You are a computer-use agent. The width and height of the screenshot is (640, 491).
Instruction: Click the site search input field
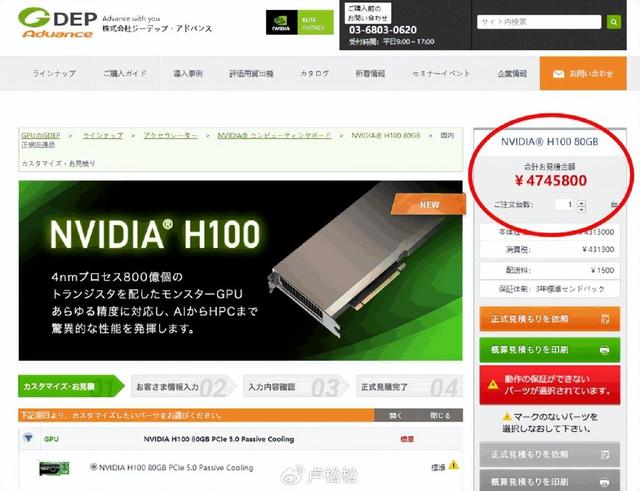539,22
